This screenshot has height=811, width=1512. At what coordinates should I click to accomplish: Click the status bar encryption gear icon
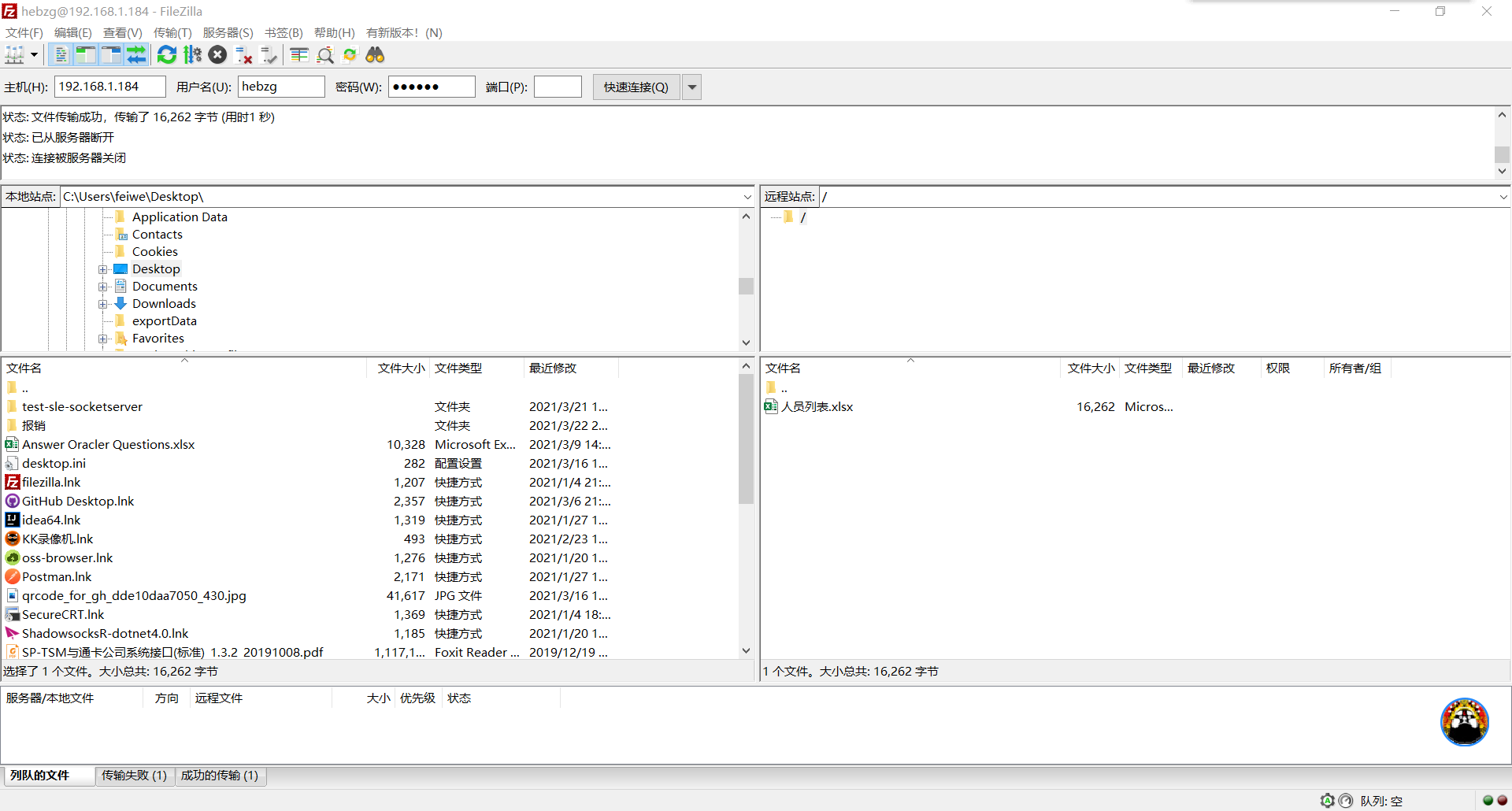(1328, 801)
